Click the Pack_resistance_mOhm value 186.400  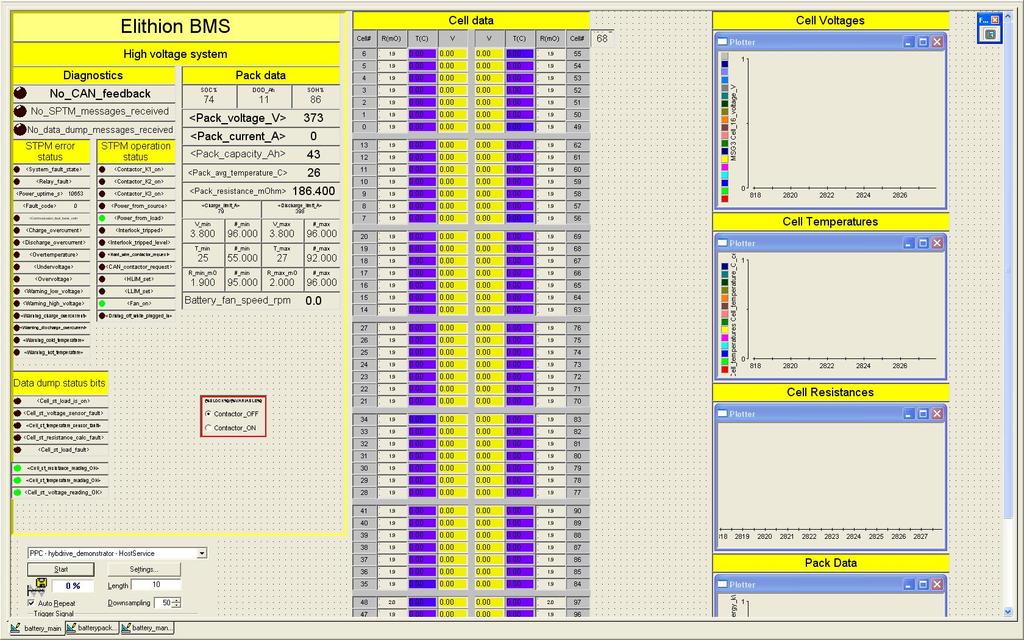click(x=314, y=191)
